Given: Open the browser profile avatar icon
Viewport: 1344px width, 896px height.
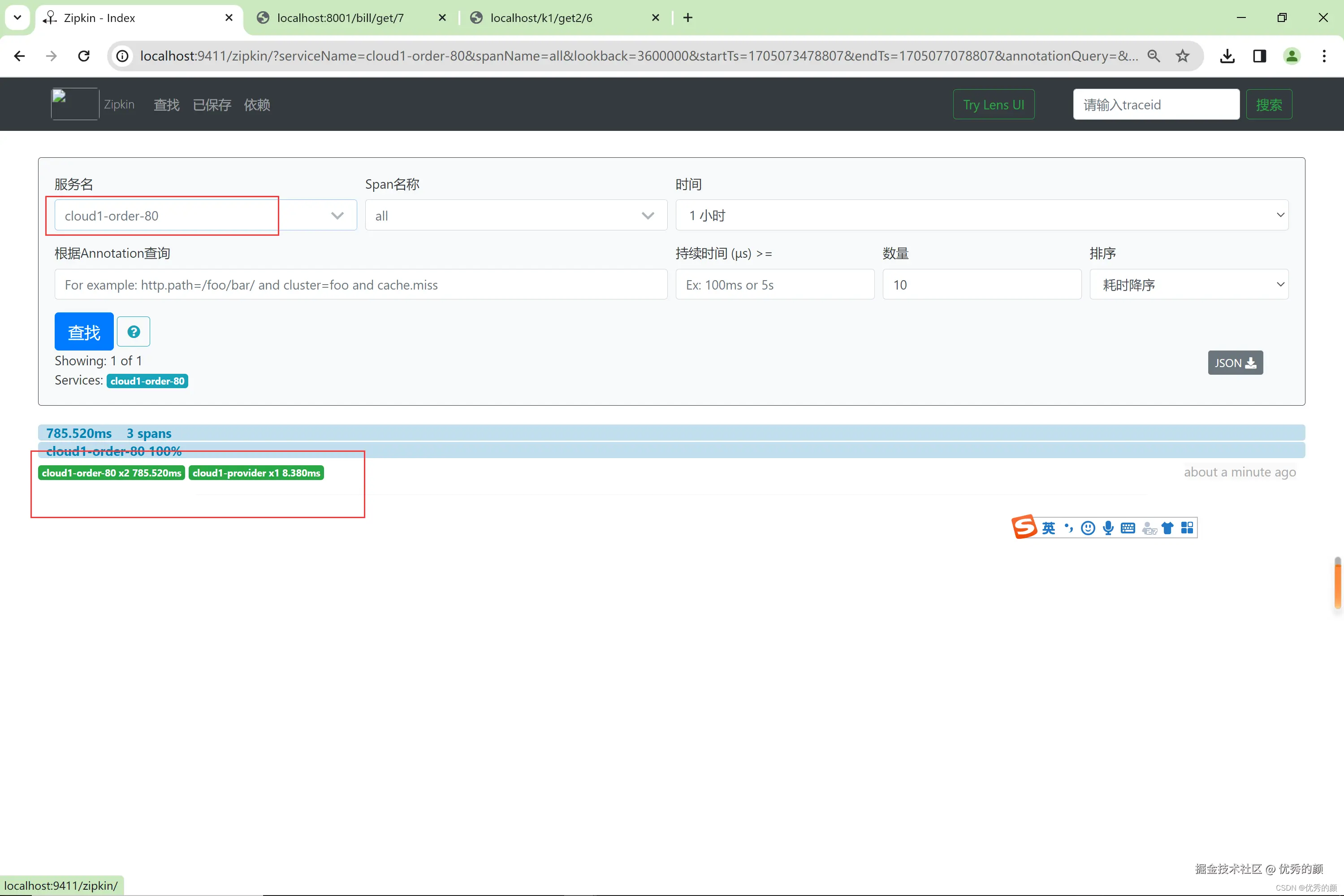Looking at the screenshot, I should pos(1292,56).
